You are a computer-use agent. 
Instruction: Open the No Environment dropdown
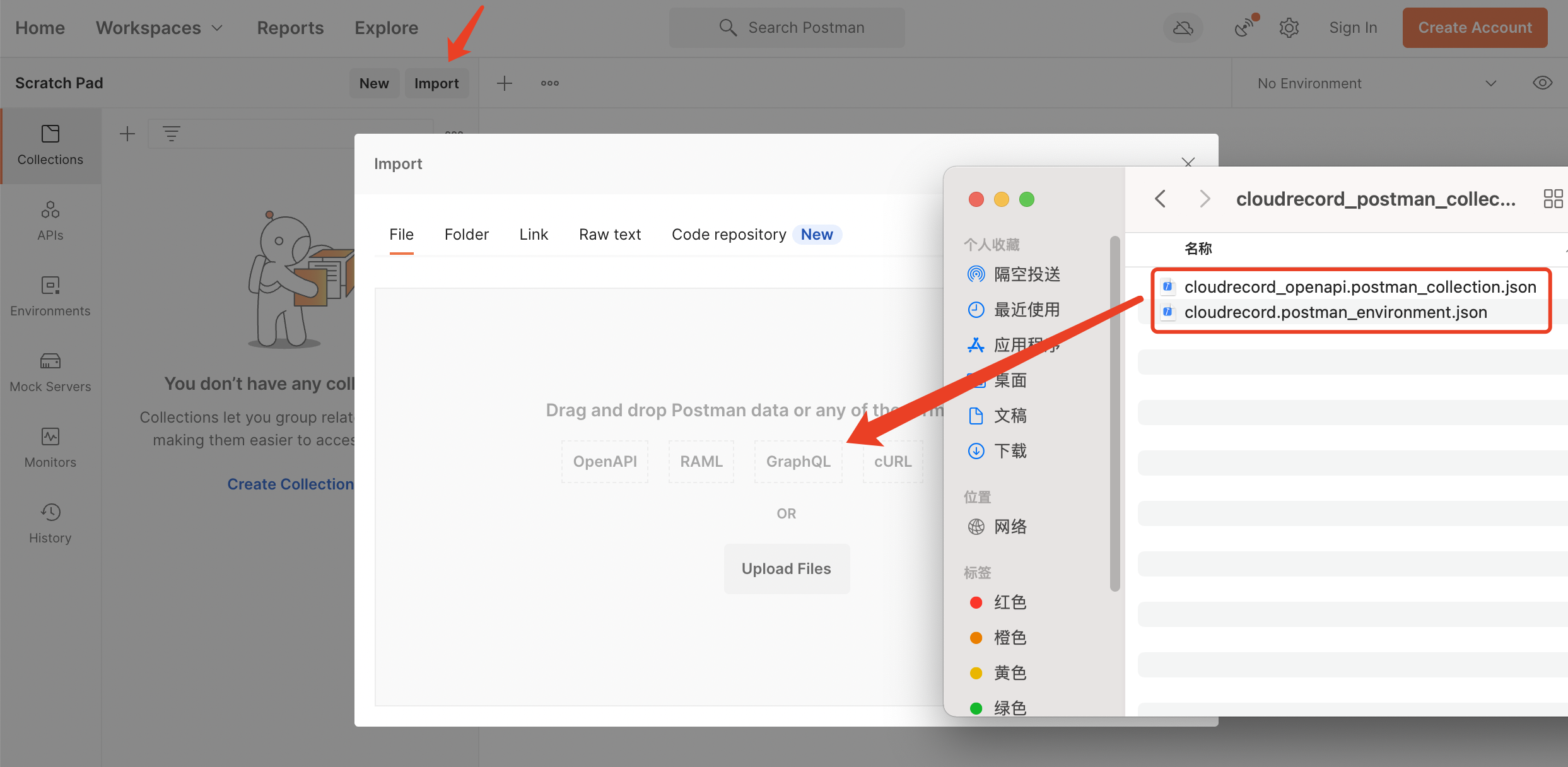point(1377,83)
